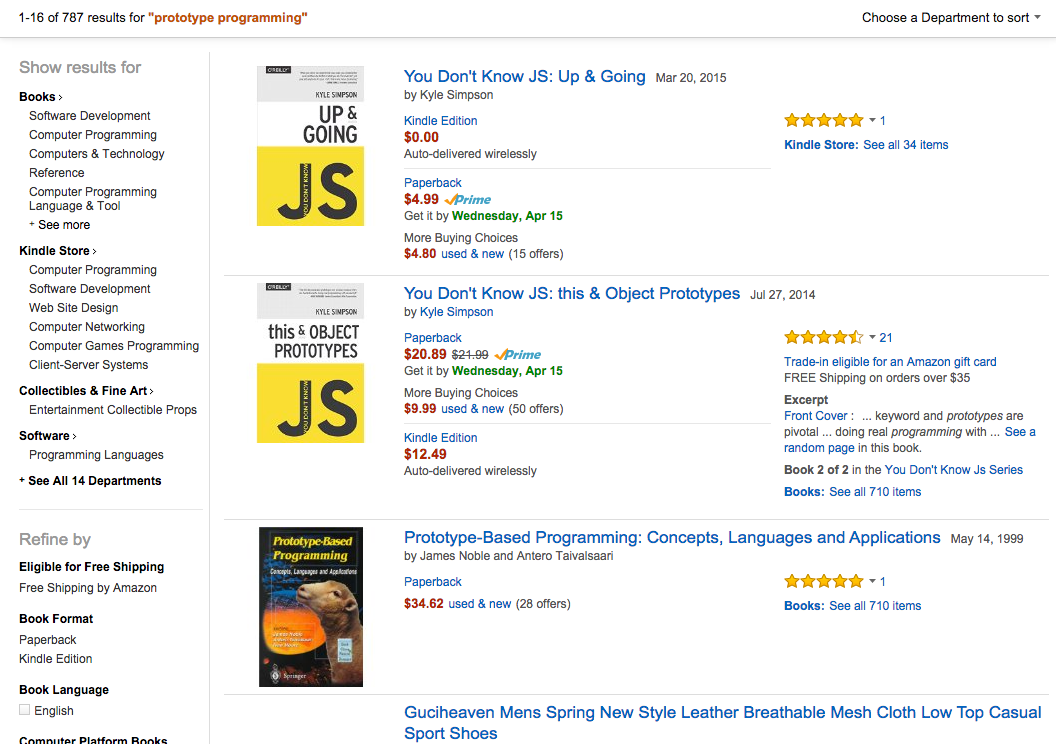The height and width of the screenshot is (744, 1056).
Task: Open Books: See all 710 items under Object Prototypes
Action: [x=853, y=492]
